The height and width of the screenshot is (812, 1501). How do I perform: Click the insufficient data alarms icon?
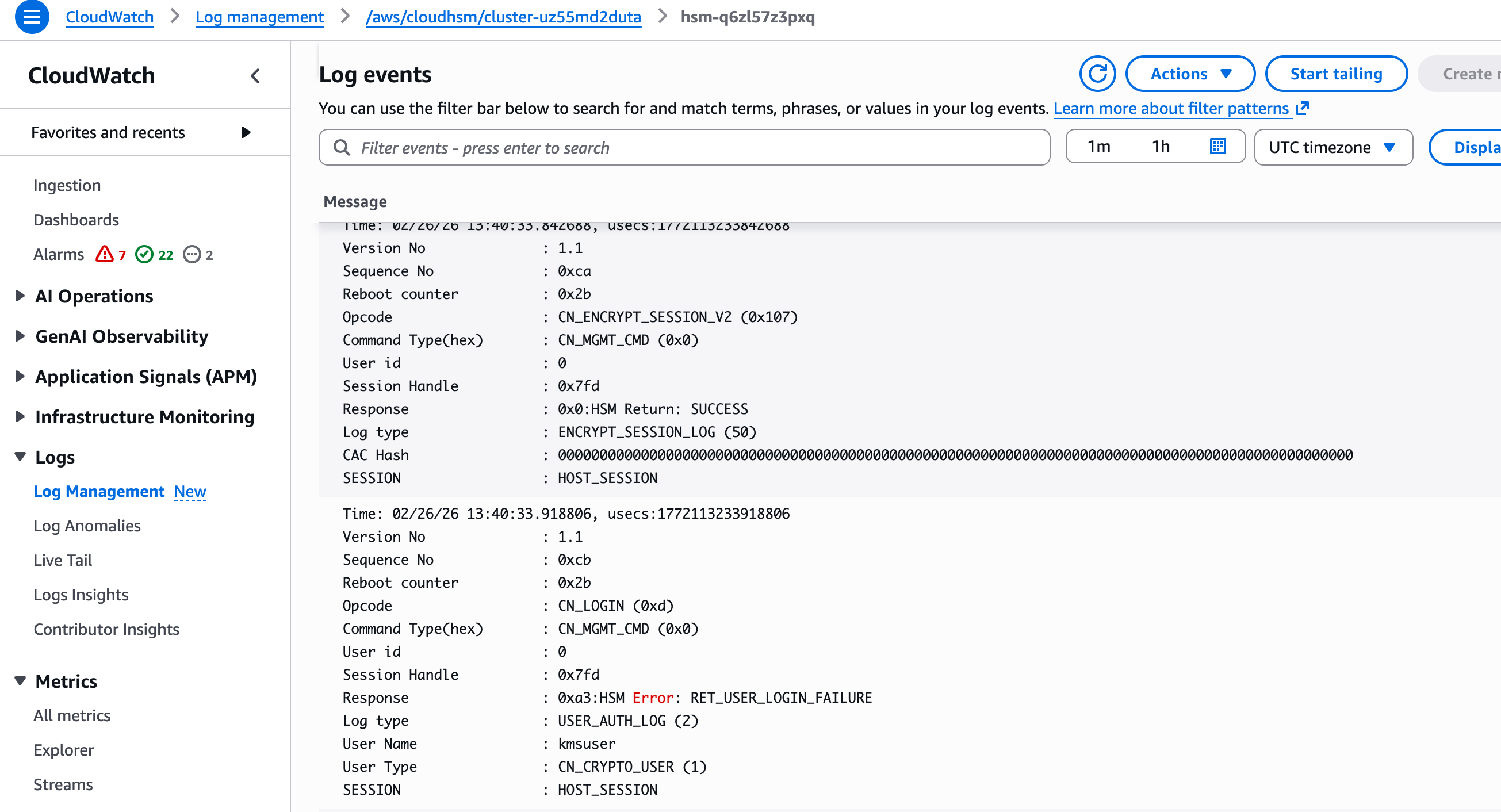click(x=192, y=255)
